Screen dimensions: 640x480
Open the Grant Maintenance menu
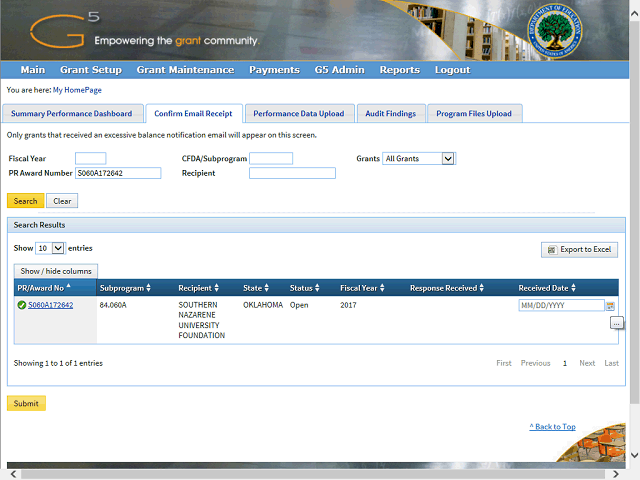tap(185, 70)
